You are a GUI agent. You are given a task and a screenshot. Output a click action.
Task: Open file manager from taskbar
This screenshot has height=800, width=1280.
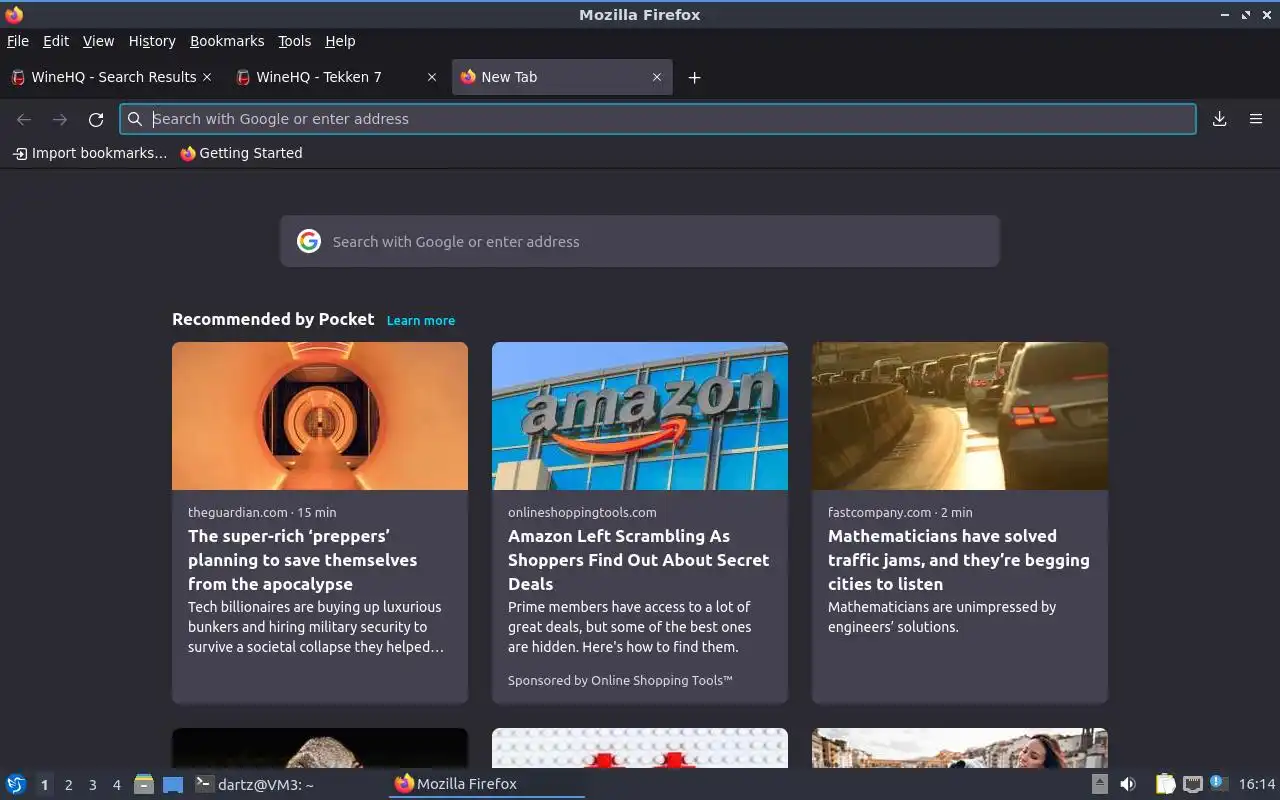[144, 784]
